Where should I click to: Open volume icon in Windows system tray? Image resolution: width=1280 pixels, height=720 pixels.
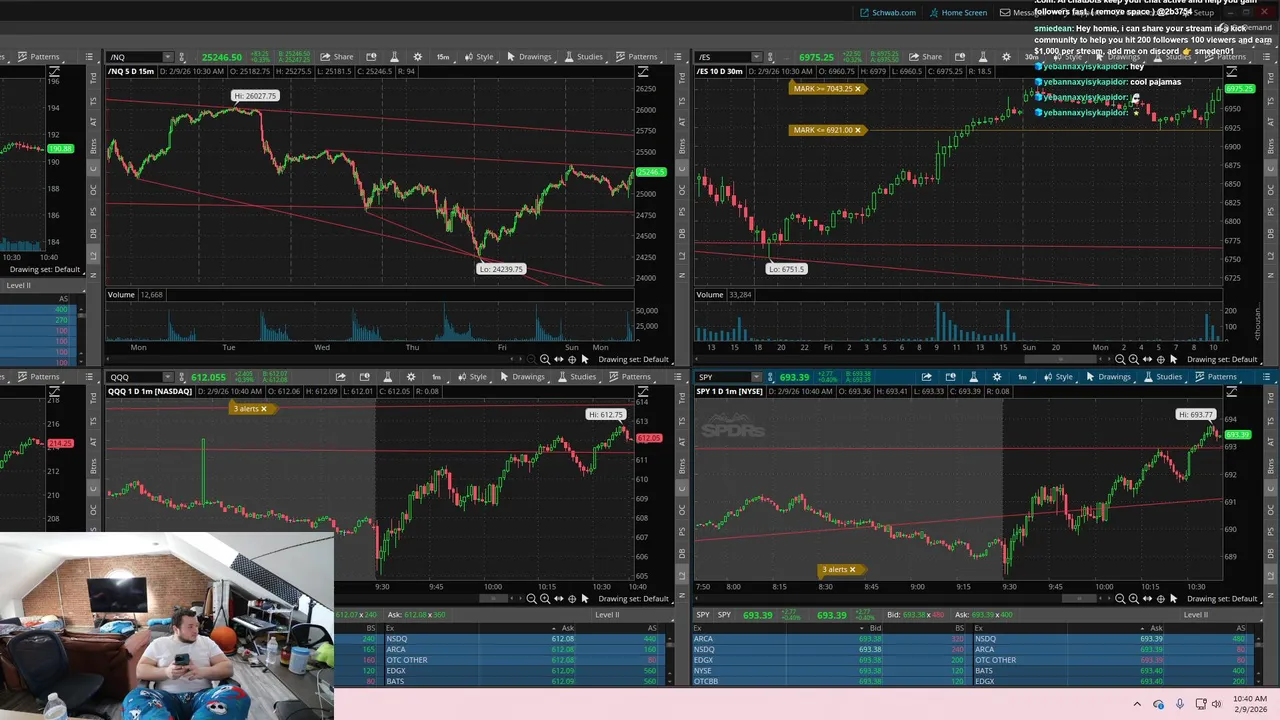point(1216,704)
